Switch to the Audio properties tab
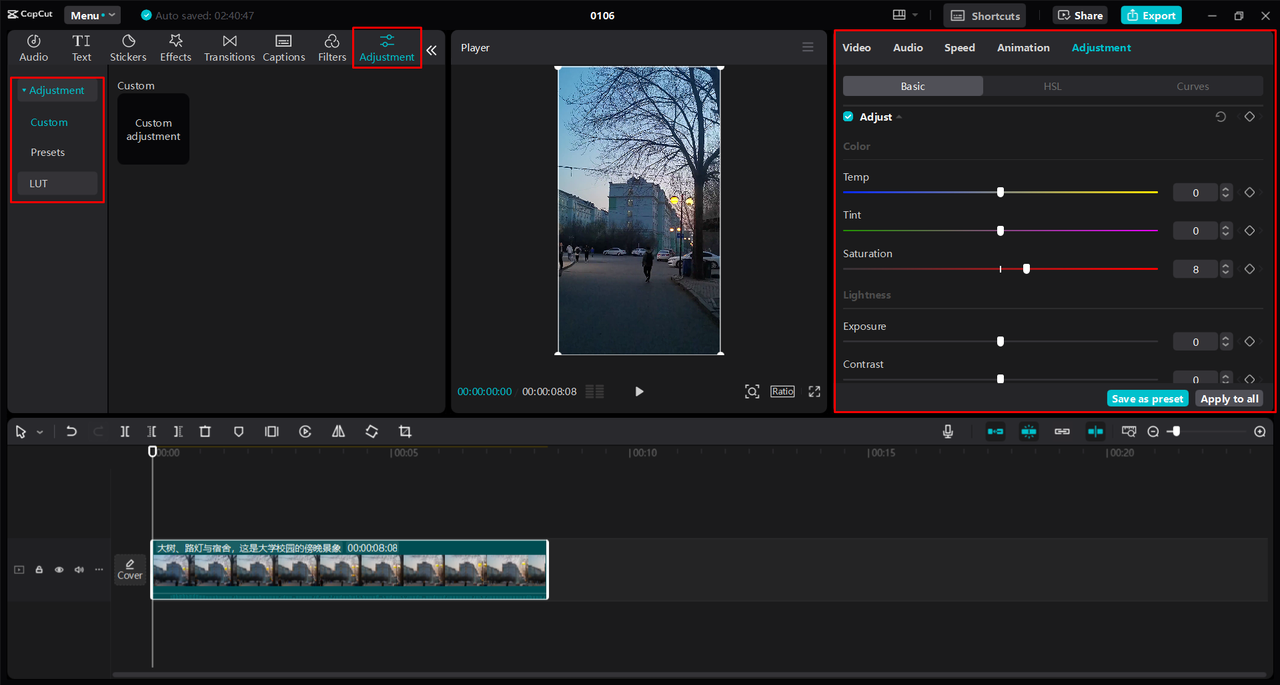The height and width of the screenshot is (685, 1280). (x=908, y=48)
